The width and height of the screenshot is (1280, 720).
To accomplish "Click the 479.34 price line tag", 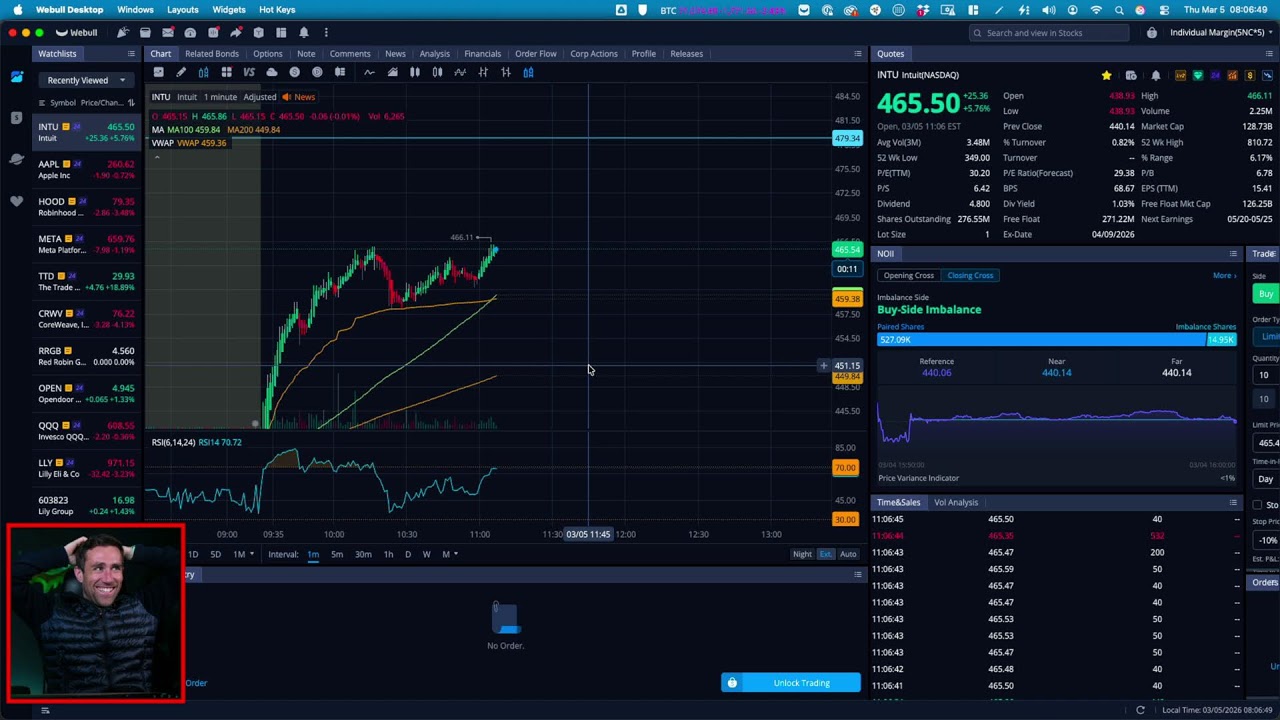I will coord(847,139).
